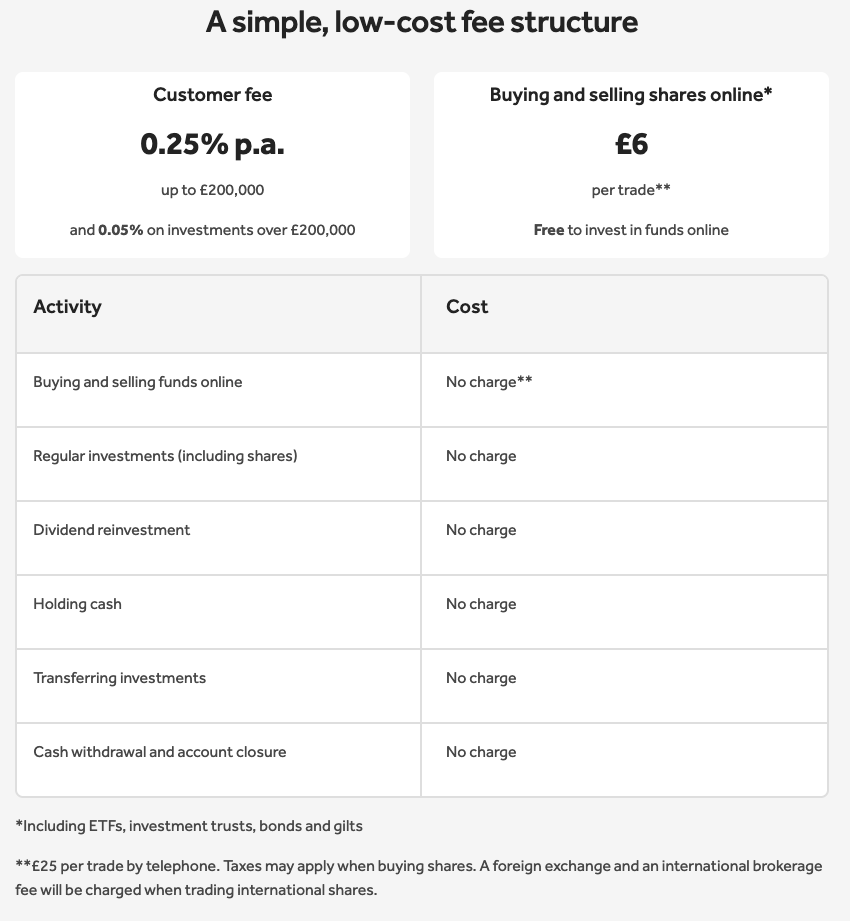Select the 'Buying and selling funds online' row
The width and height of the screenshot is (850, 921).
click(422, 390)
